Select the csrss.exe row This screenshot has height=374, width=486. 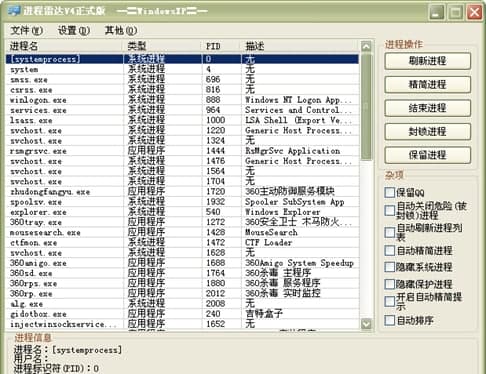point(183,90)
